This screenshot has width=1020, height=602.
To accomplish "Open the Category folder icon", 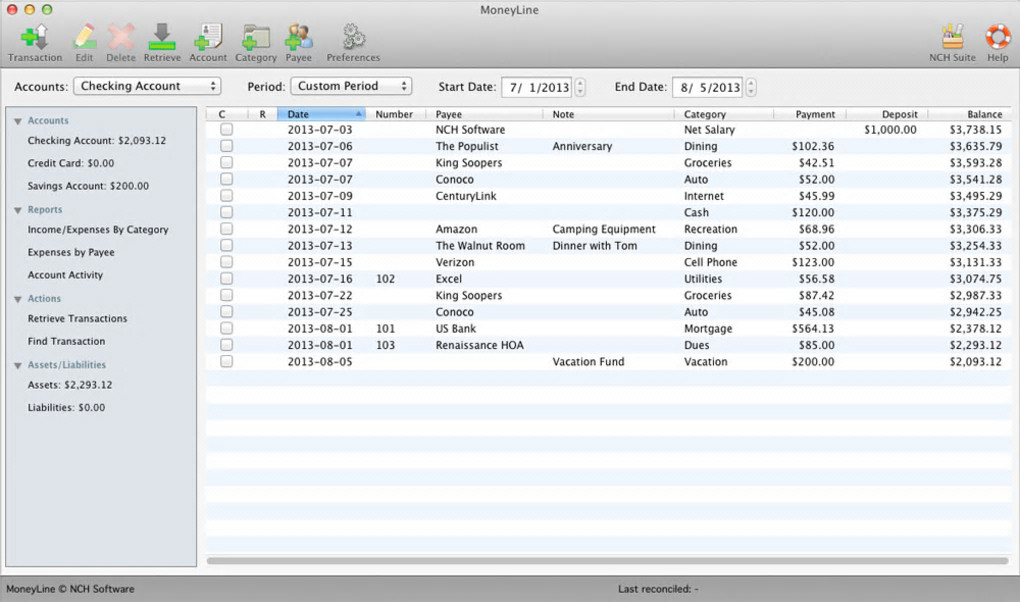I will (x=256, y=38).
